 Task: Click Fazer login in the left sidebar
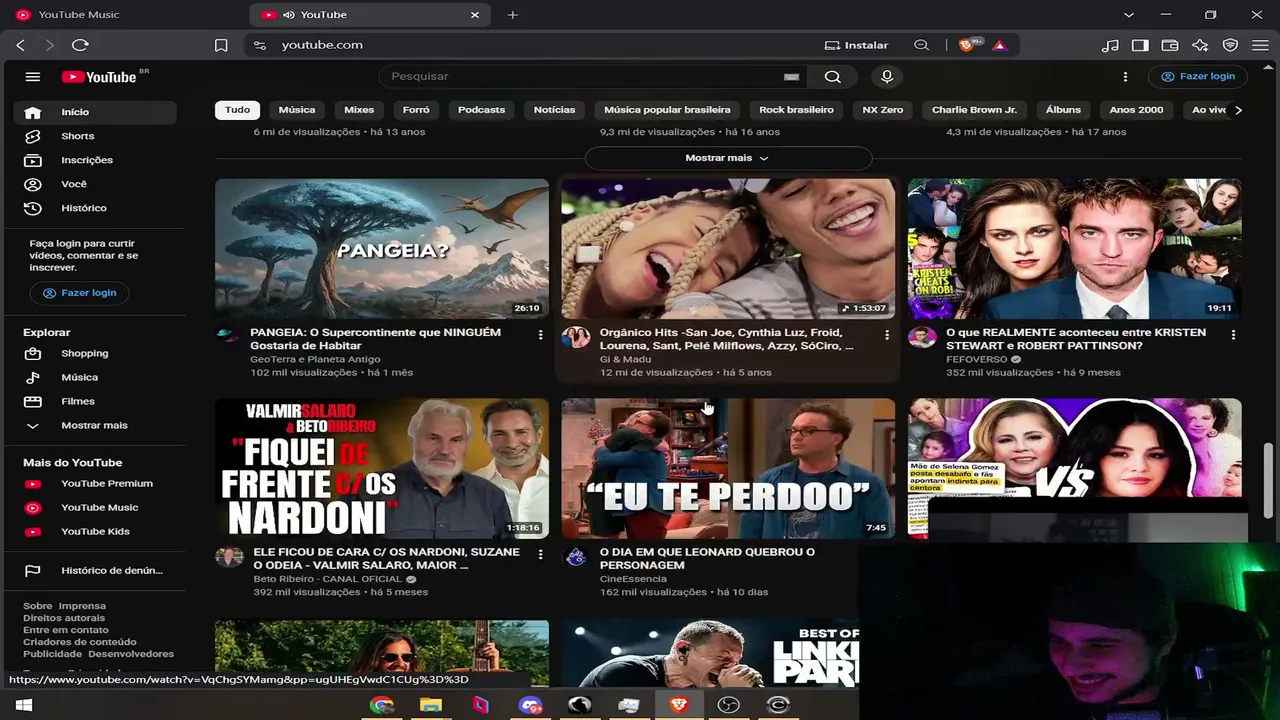(79, 293)
